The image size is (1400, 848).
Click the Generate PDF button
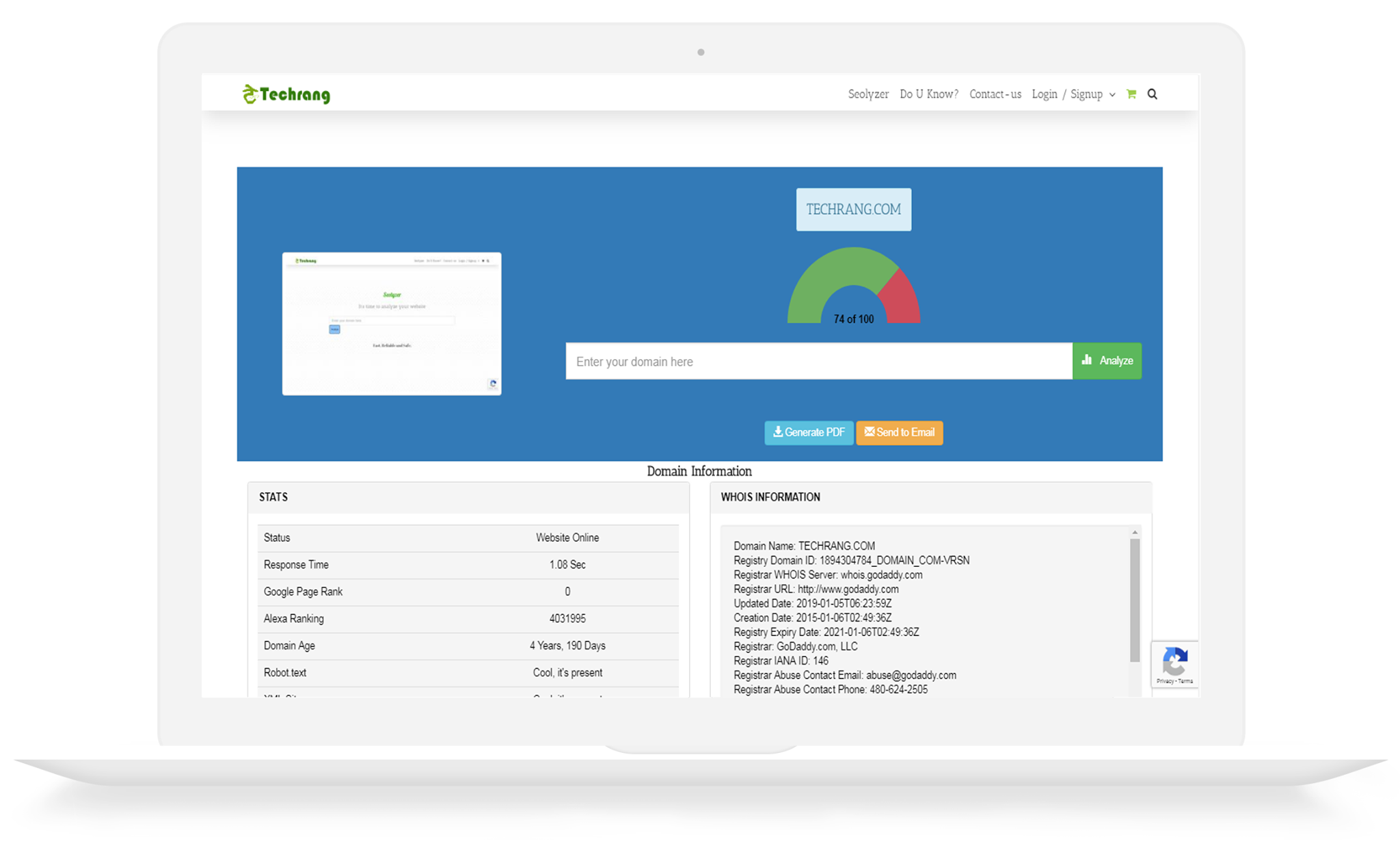click(x=809, y=432)
